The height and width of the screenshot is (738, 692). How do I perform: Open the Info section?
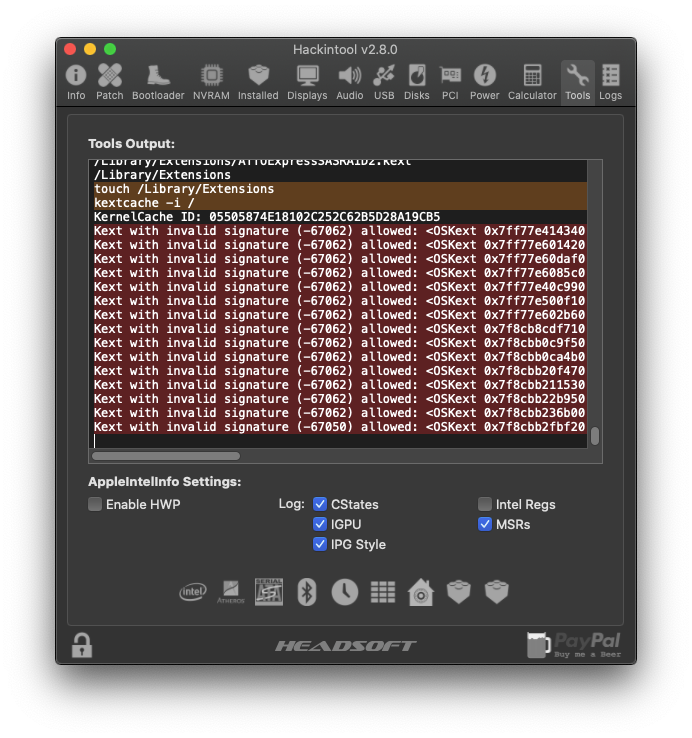76,82
